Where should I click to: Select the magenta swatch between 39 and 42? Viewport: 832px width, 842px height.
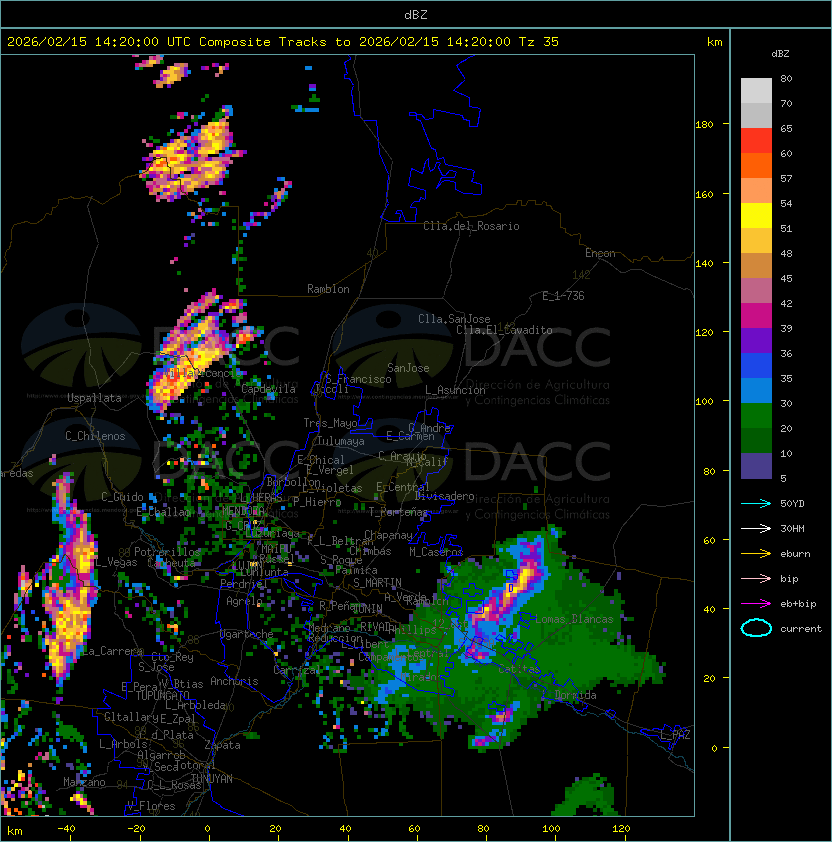[x=756, y=316]
